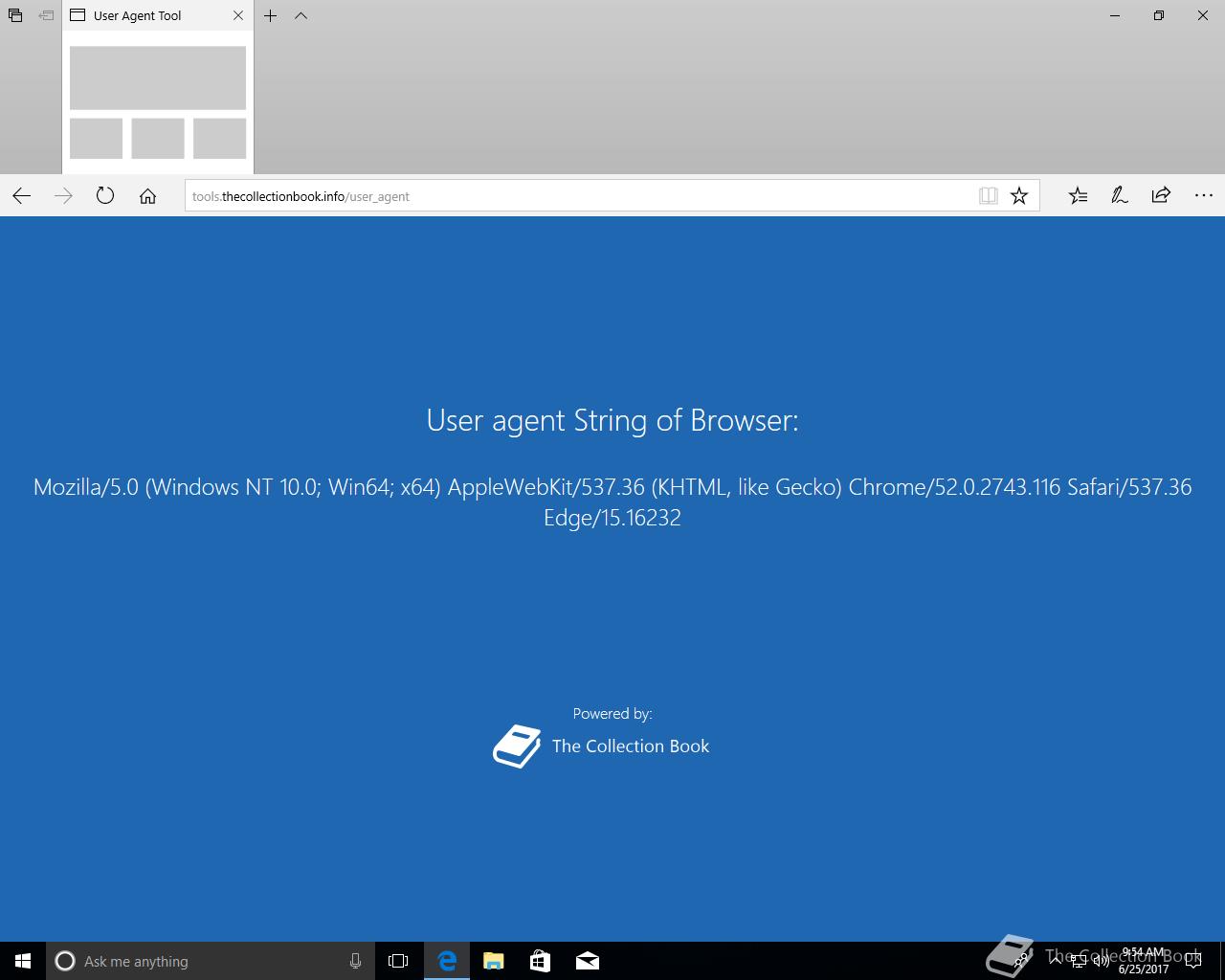Set these tabs aside
The image size is (1225, 980).
click(x=46, y=15)
